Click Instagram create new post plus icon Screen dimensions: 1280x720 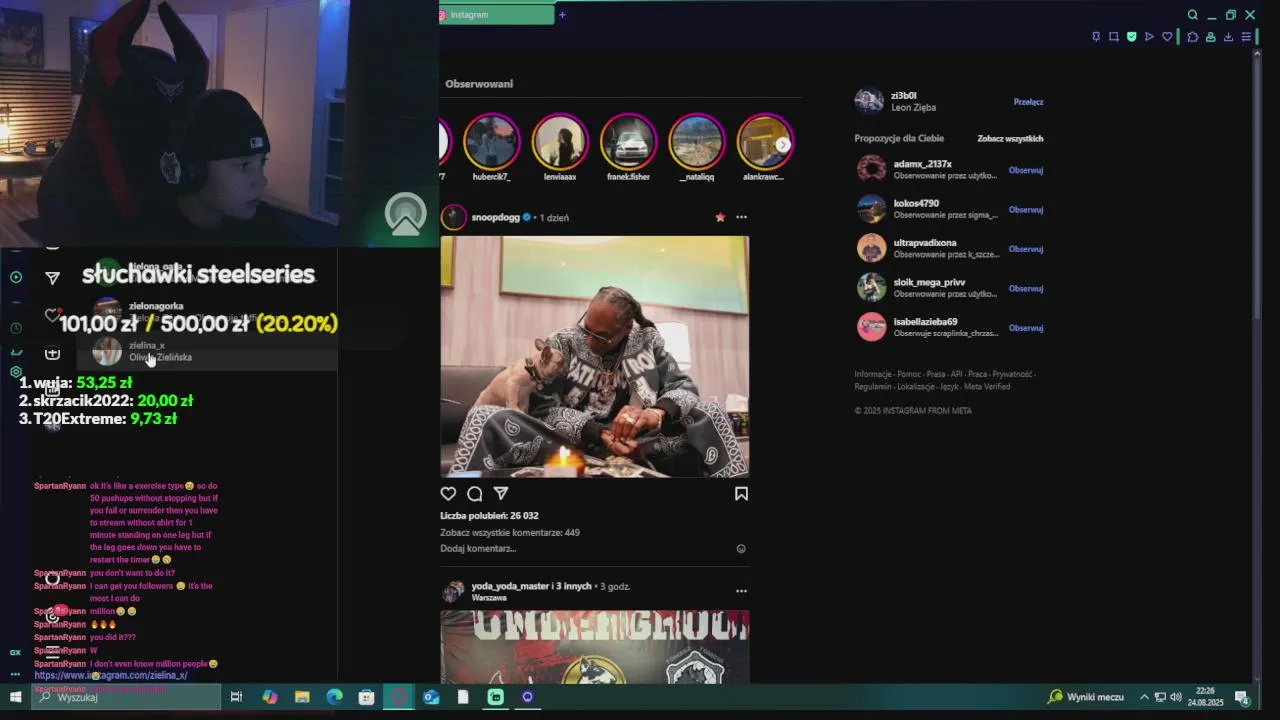(52, 353)
